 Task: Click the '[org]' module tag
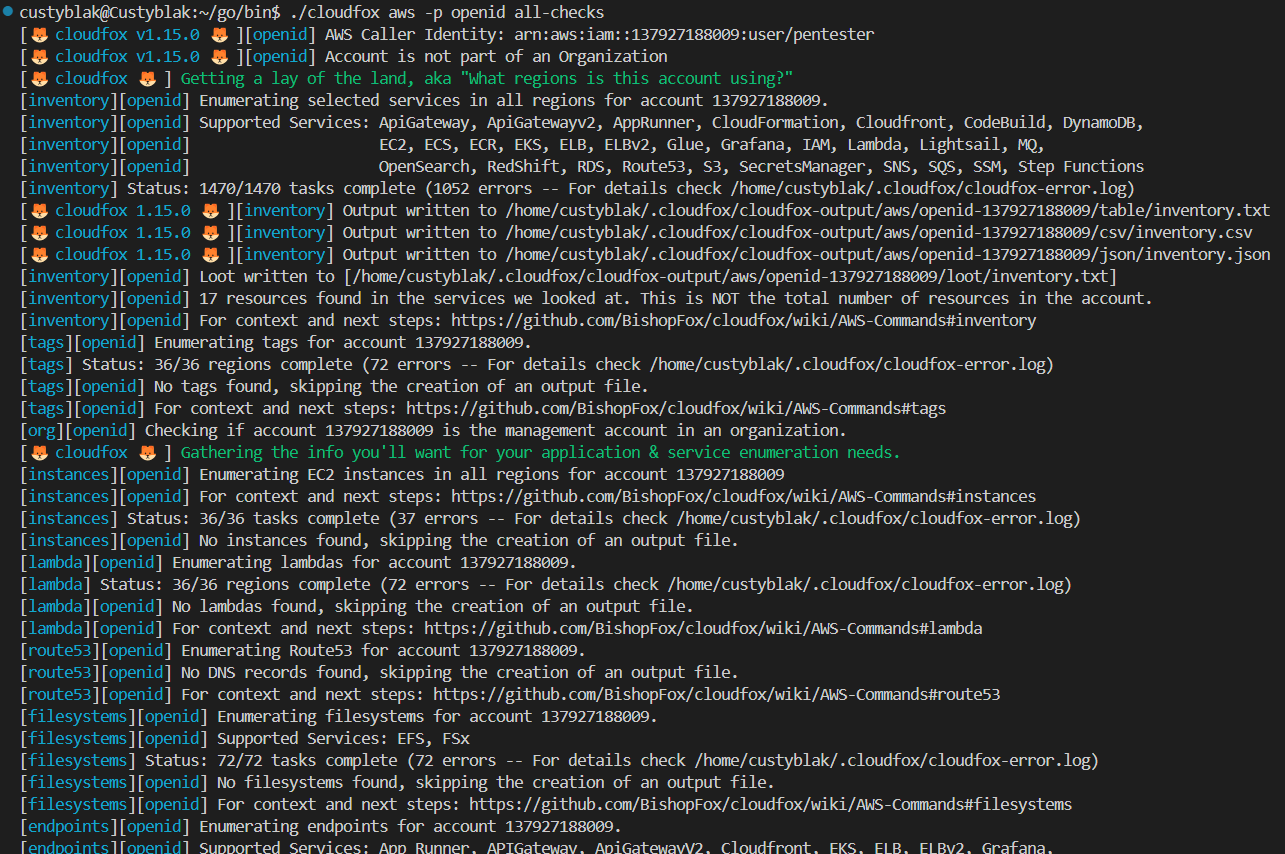pyautogui.click(x=42, y=430)
